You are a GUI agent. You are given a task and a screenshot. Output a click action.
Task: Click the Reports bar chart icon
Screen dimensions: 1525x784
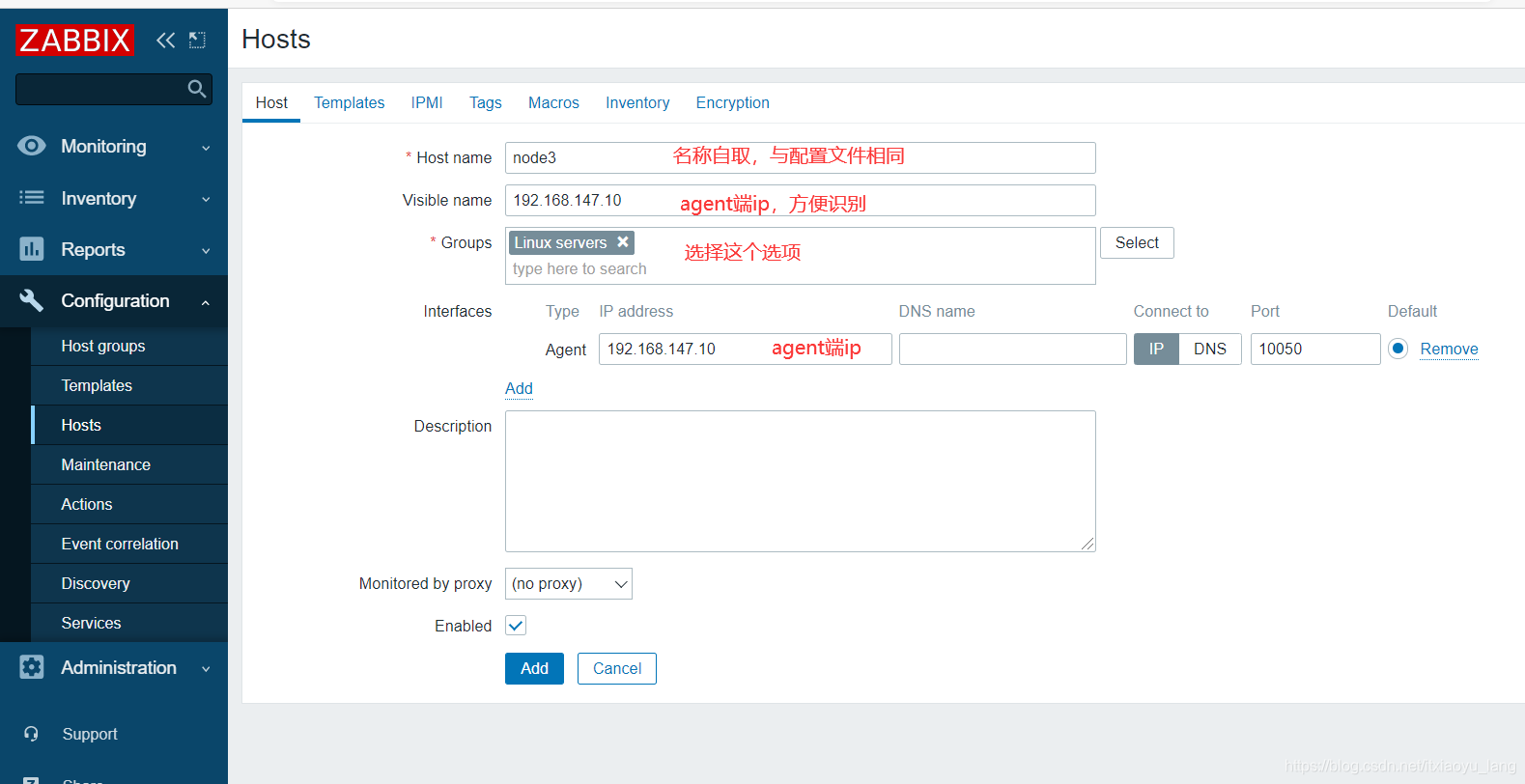pos(32,249)
